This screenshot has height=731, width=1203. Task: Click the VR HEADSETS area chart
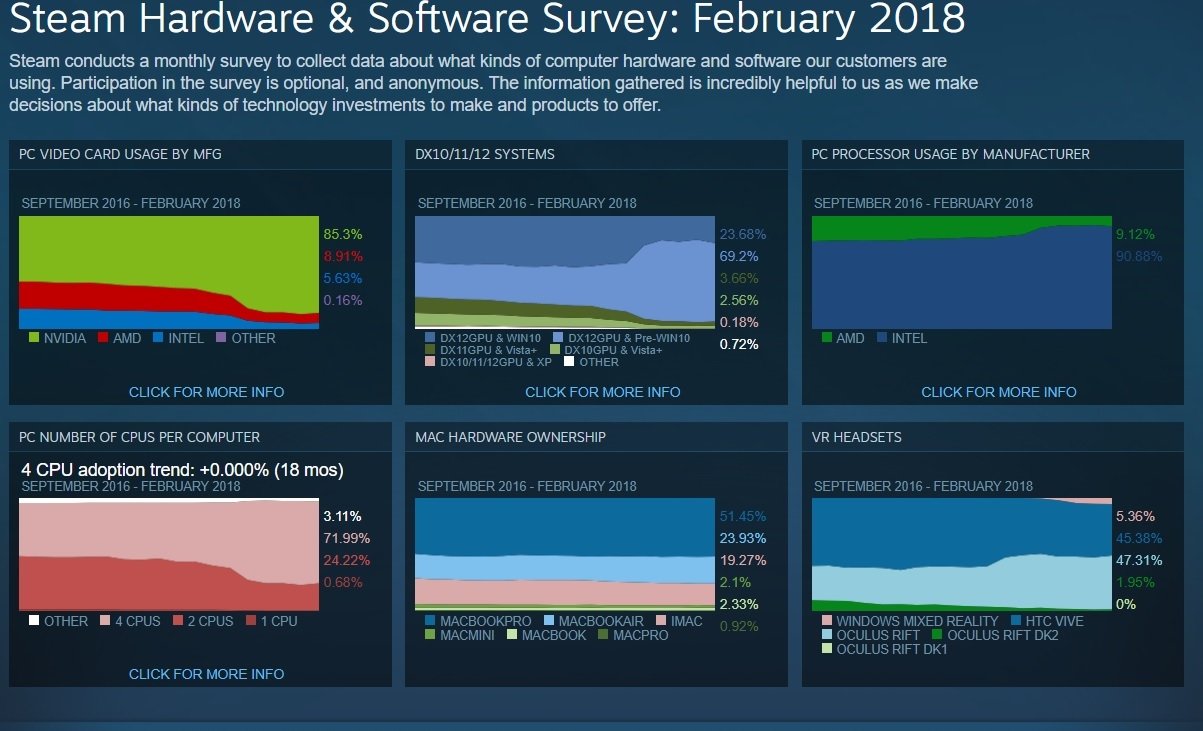tap(961, 554)
